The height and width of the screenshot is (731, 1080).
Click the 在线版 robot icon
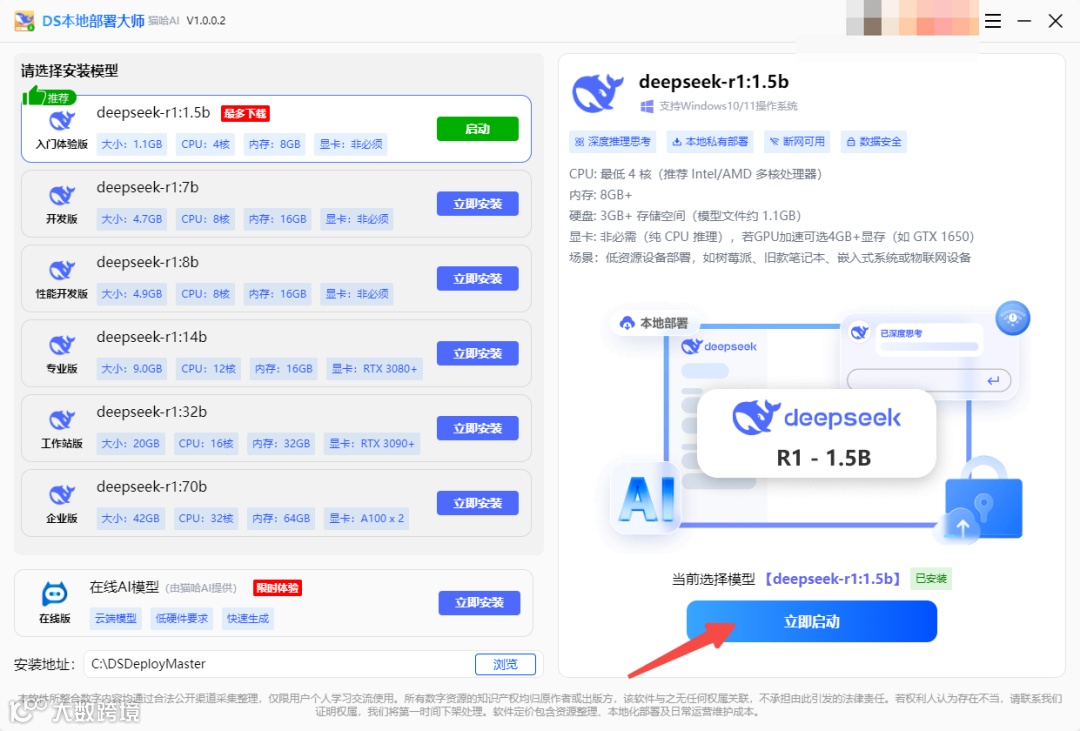click(54, 593)
